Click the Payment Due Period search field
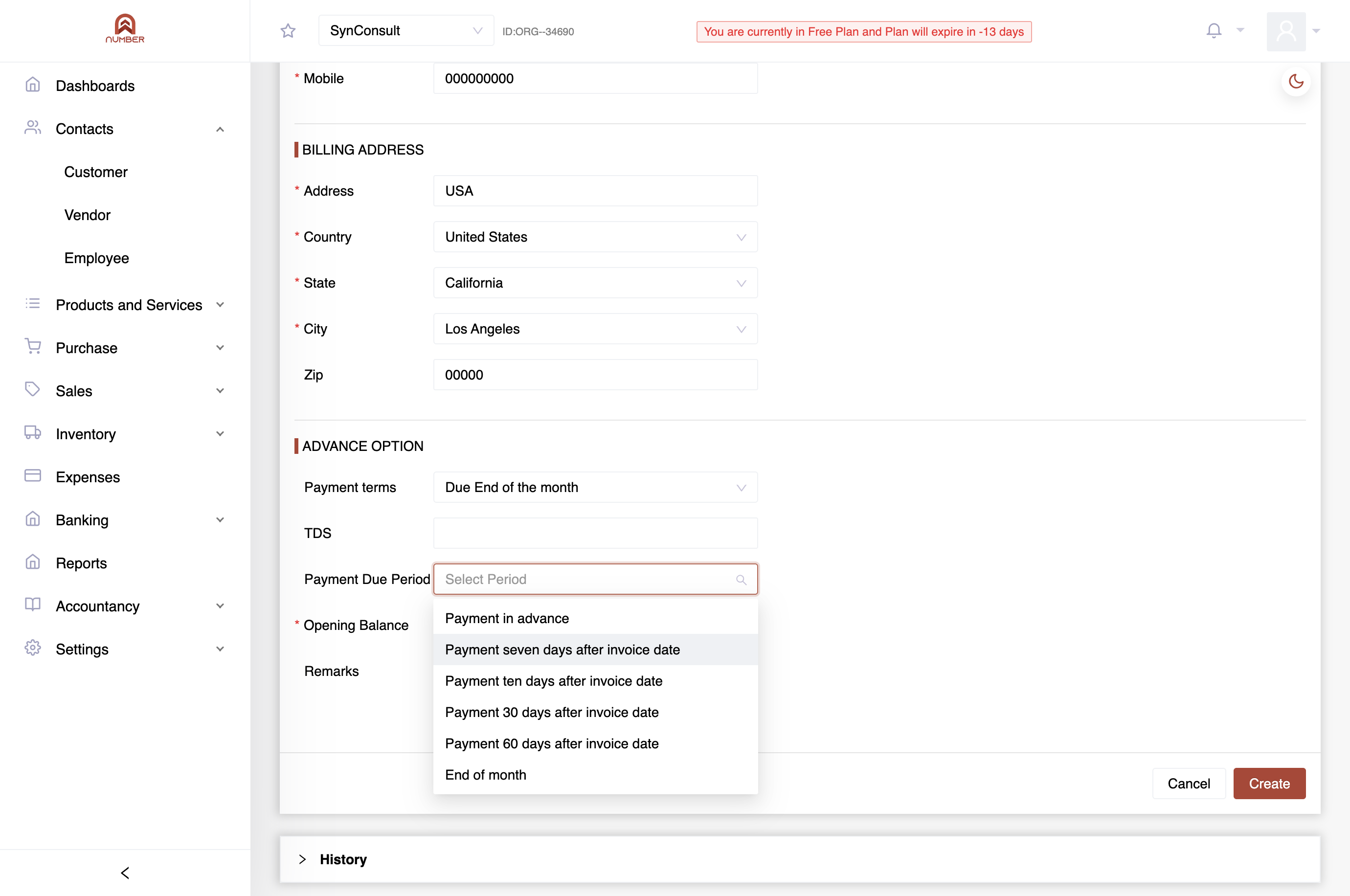 [595, 580]
